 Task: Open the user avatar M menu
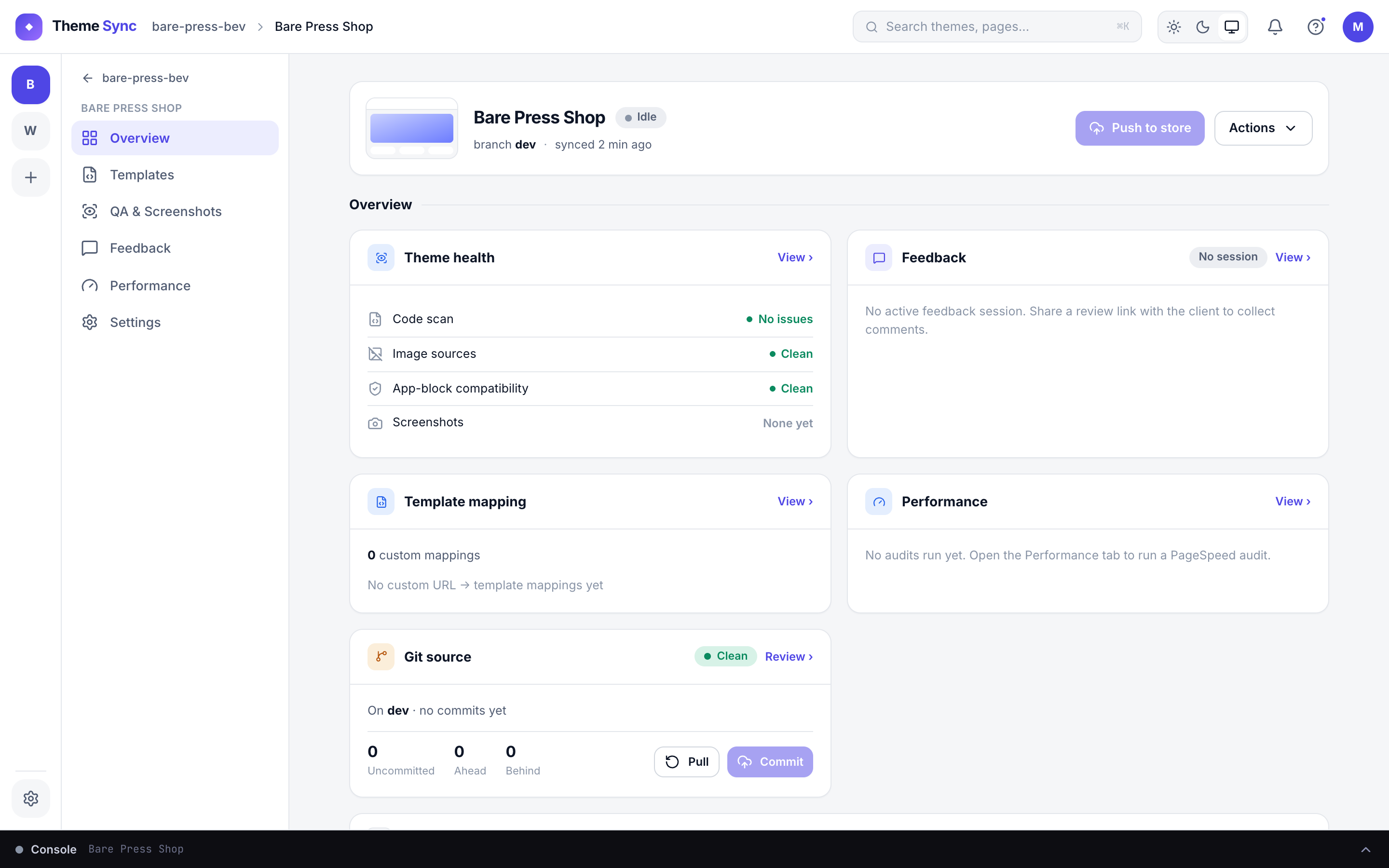(1358, 27)
